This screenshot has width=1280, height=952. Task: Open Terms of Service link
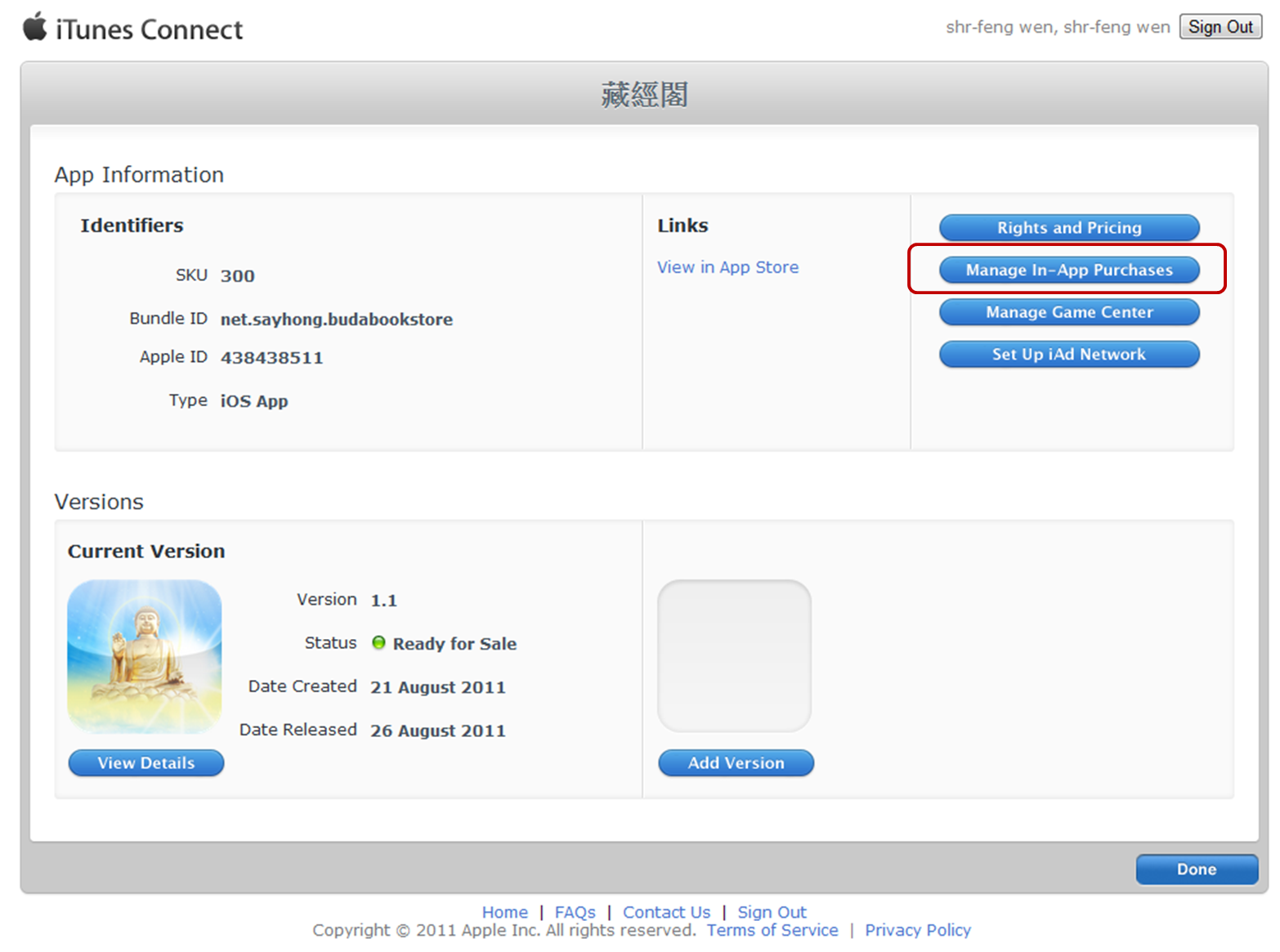pos(772,930)
